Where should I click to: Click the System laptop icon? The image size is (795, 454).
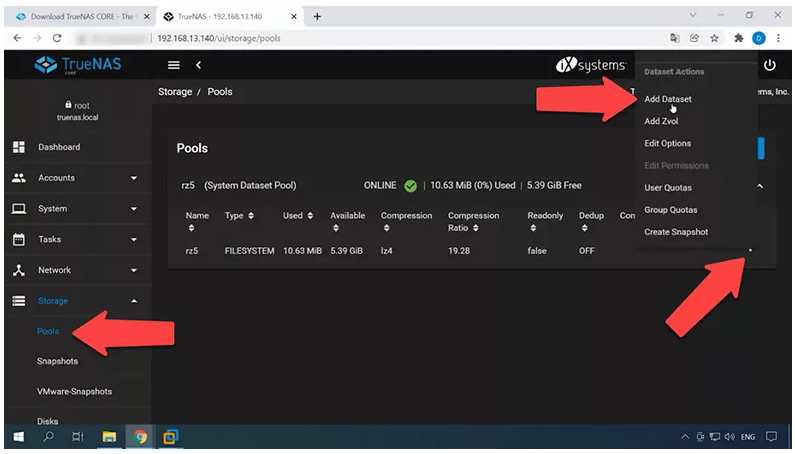[19, 208]
